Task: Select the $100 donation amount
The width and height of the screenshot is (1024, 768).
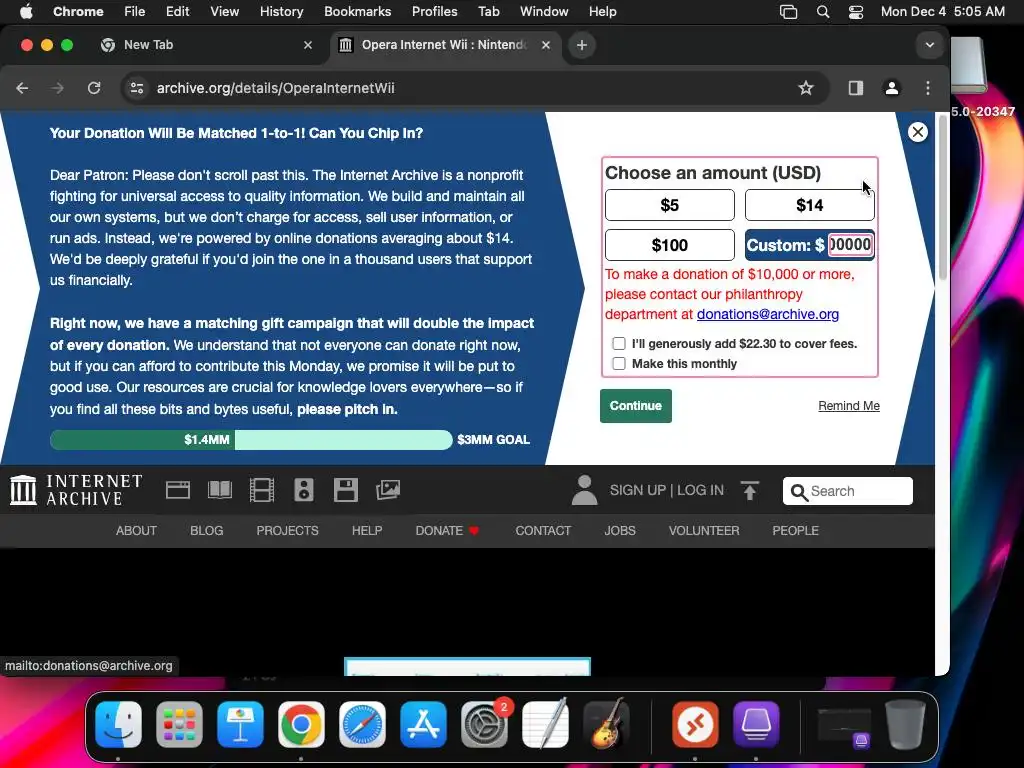Action: pos(669,245)
